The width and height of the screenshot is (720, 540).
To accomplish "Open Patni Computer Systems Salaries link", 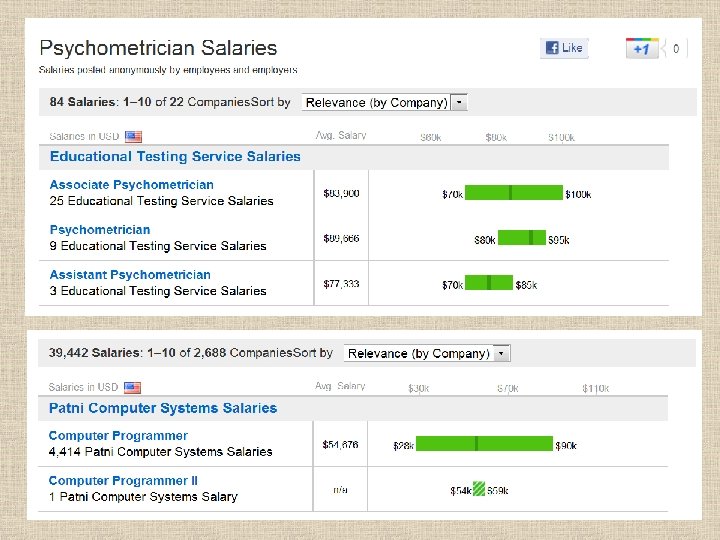I will point(163,408).
